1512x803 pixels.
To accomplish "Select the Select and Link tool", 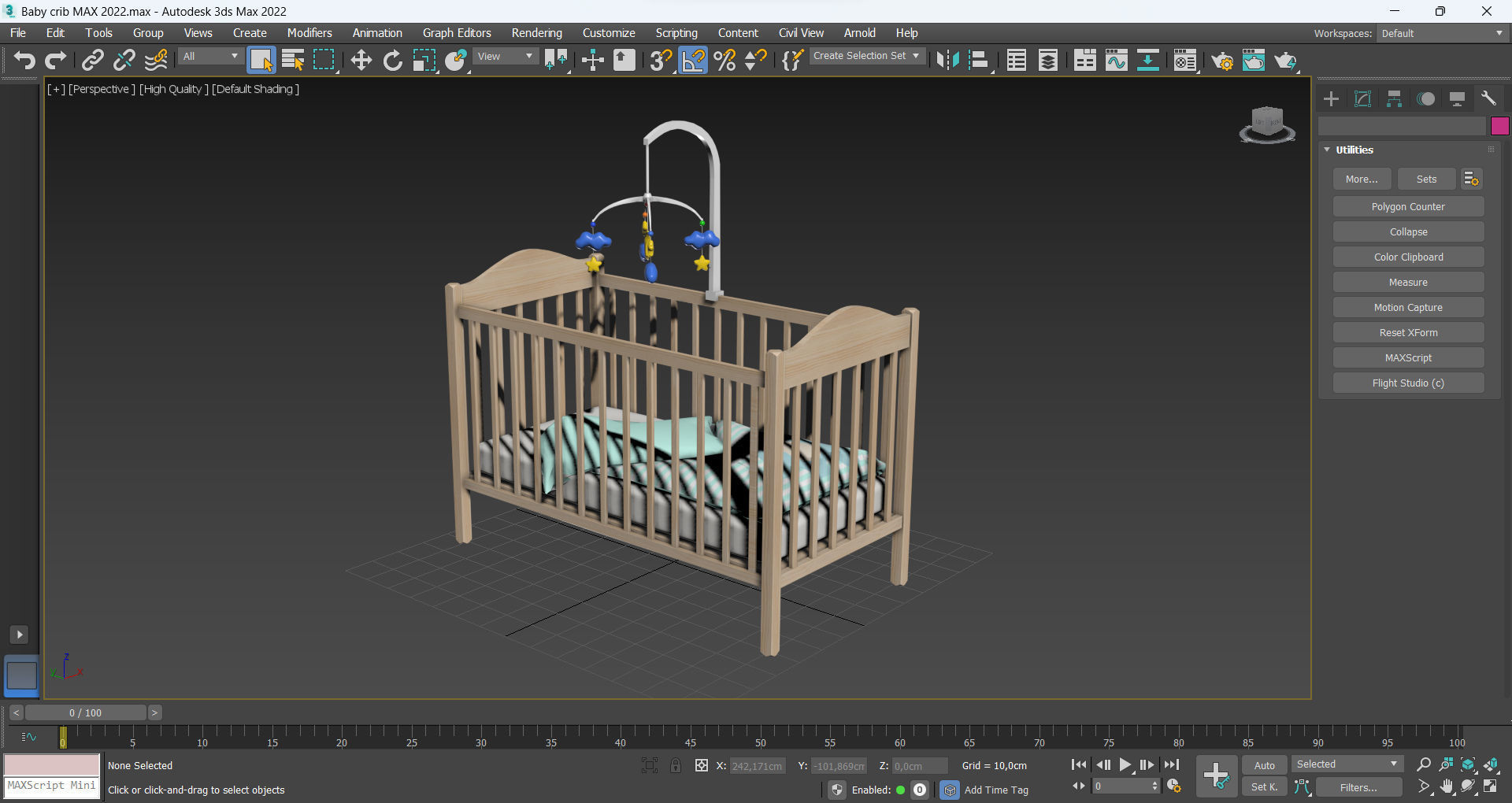I will tap(93, 61).
